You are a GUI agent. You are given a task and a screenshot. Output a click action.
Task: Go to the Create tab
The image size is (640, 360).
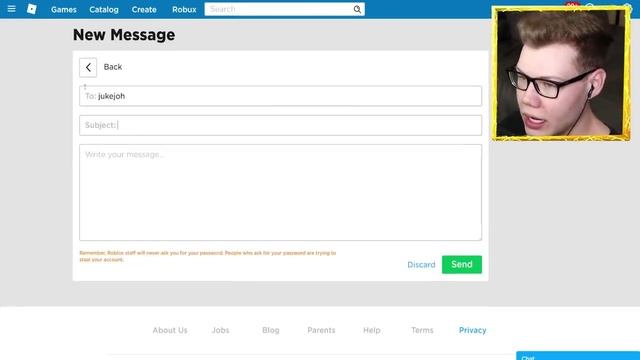144,9
